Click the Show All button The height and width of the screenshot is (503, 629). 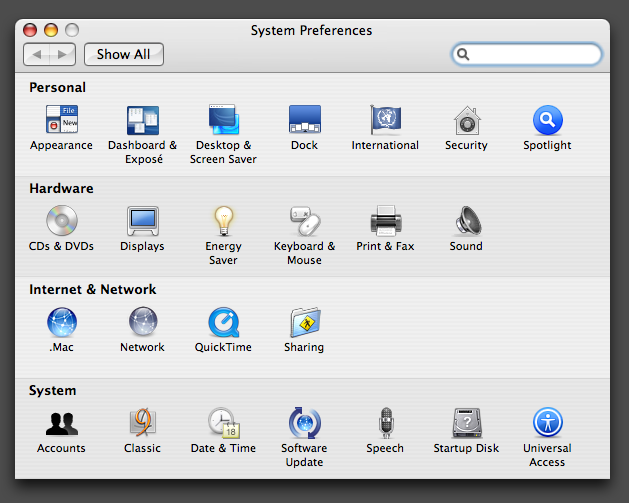coord(124,54)
